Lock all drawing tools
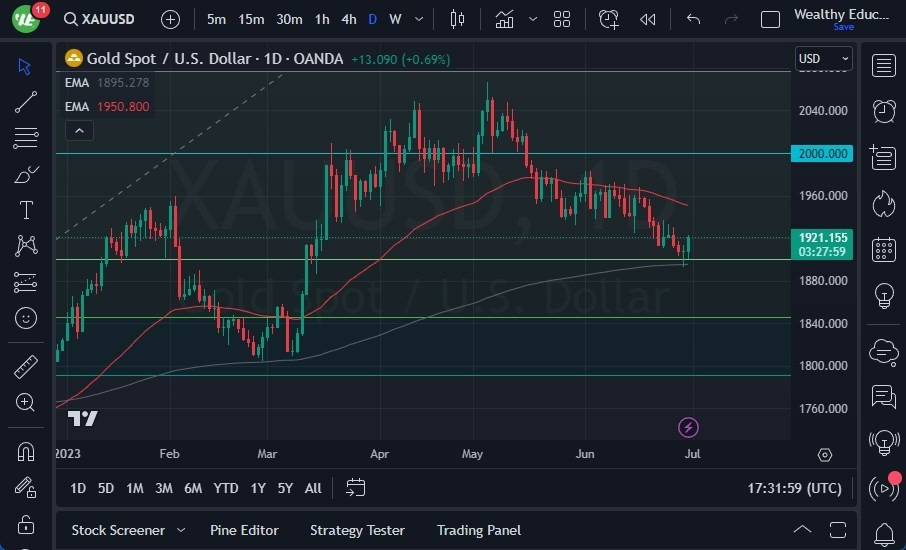Viewport: 906px width, 550px height. [26, 524]
